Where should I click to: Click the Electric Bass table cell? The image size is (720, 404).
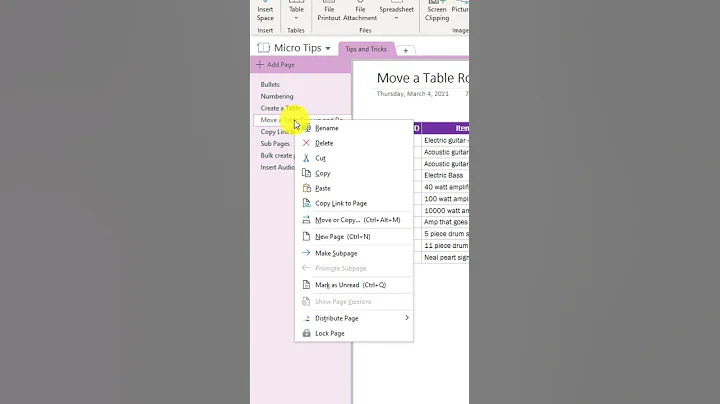[445, 175]
